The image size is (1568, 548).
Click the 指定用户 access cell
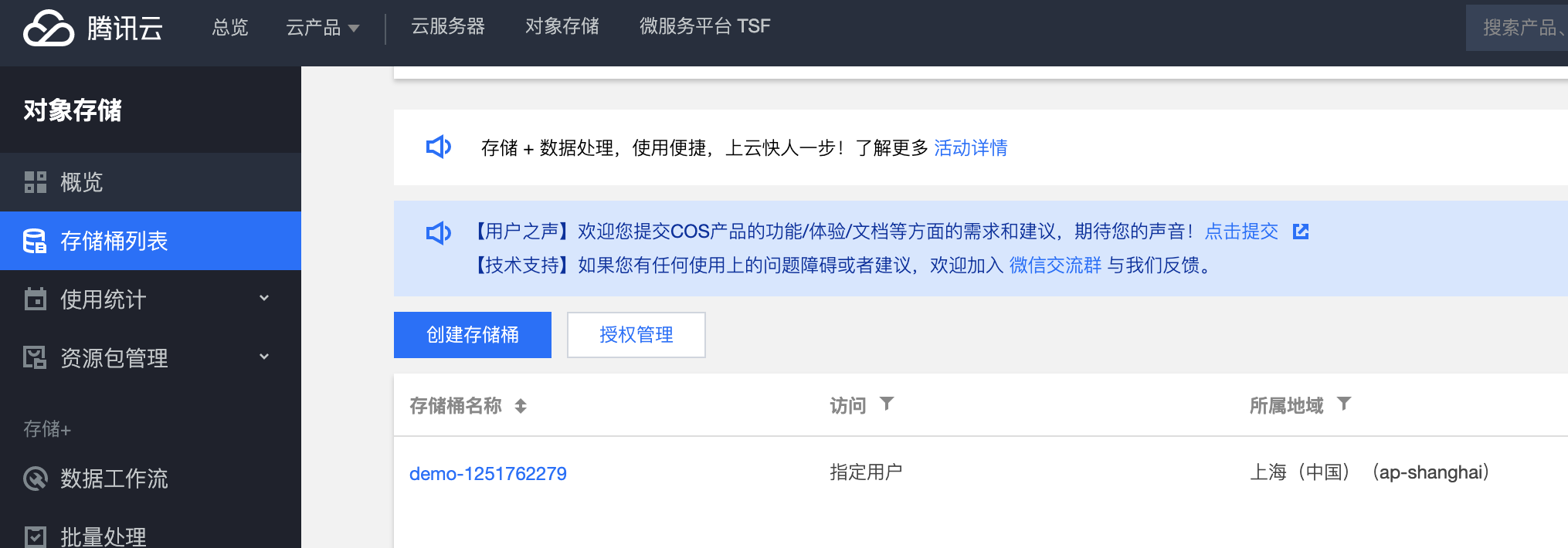pyautogui.click(x=866, y=472)
